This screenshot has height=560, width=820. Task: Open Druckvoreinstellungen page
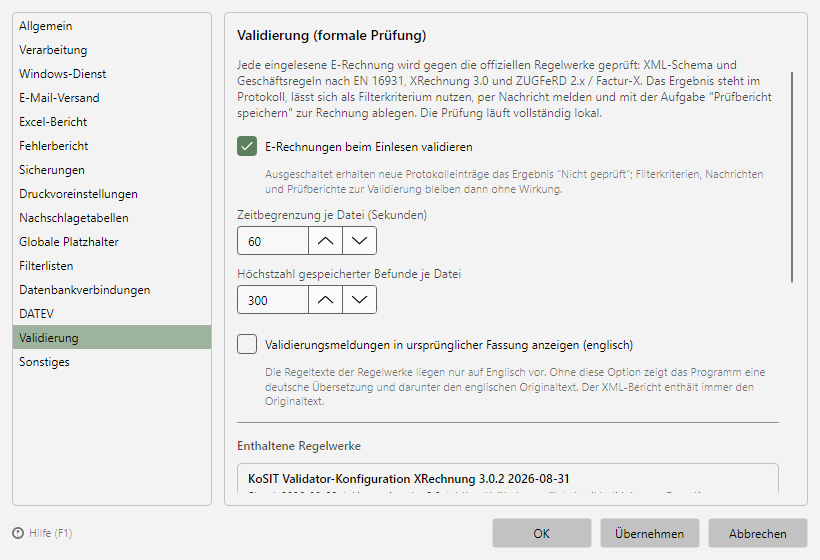click(x=112, y=194)
